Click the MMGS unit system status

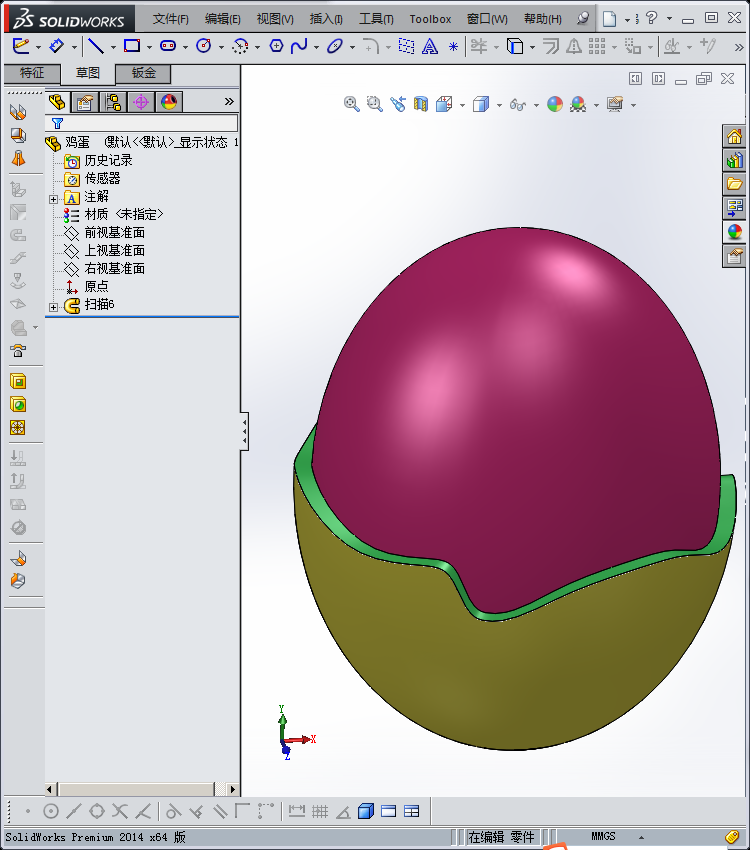click(603, 836)
